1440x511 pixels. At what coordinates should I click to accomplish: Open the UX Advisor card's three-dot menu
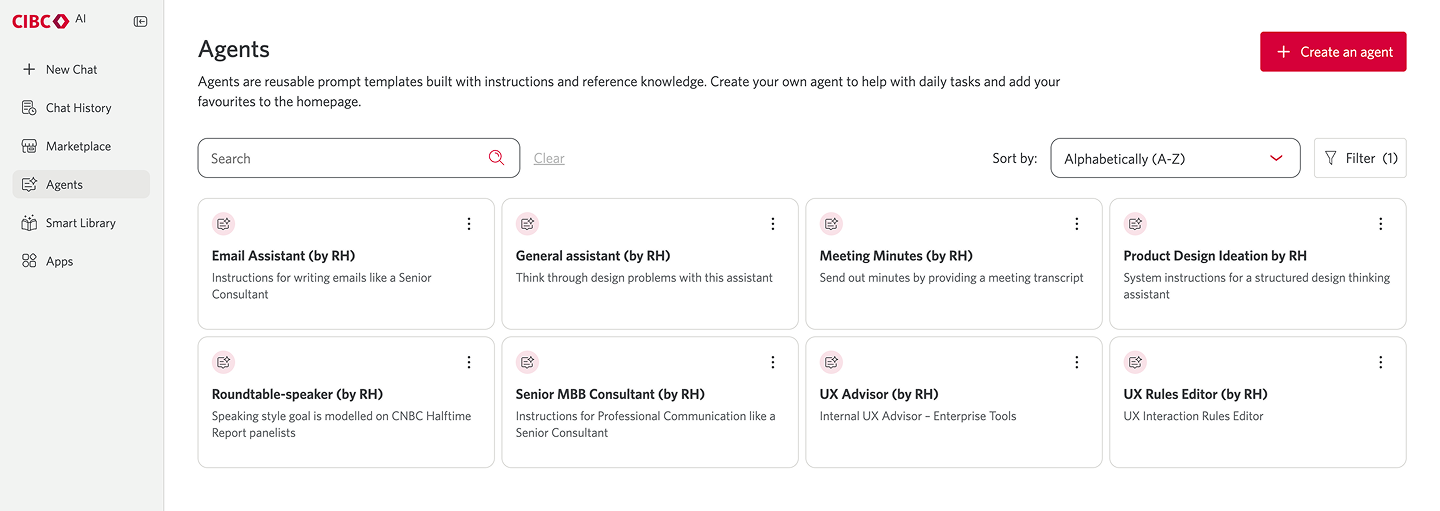tap(1077, 362)
